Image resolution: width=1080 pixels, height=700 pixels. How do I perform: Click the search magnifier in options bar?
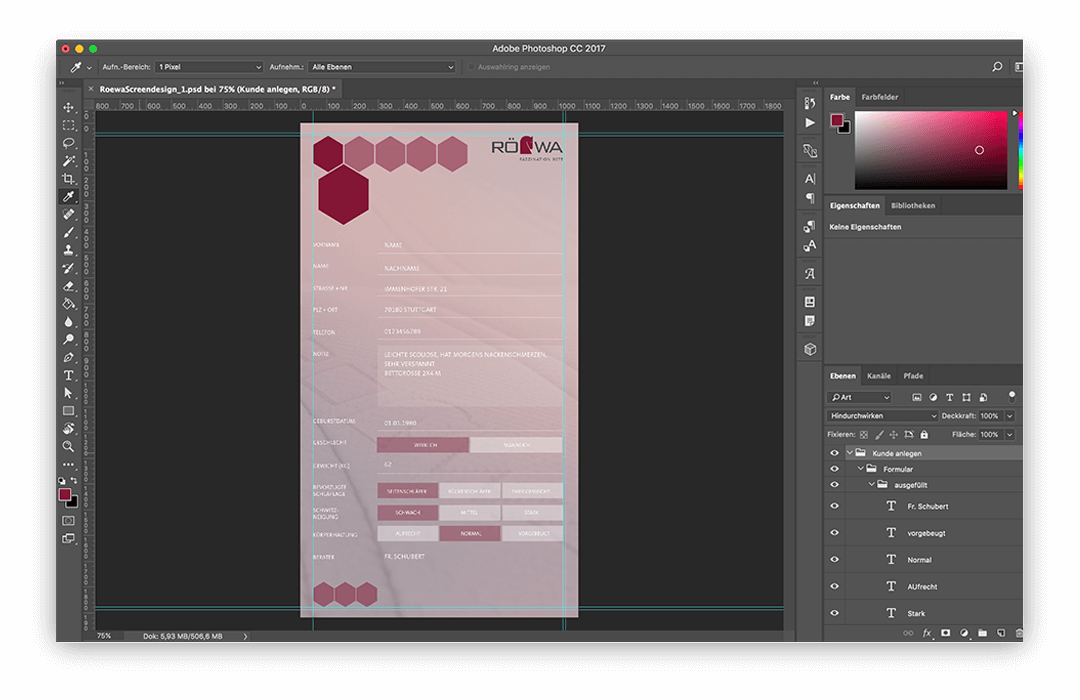point(997,67)
